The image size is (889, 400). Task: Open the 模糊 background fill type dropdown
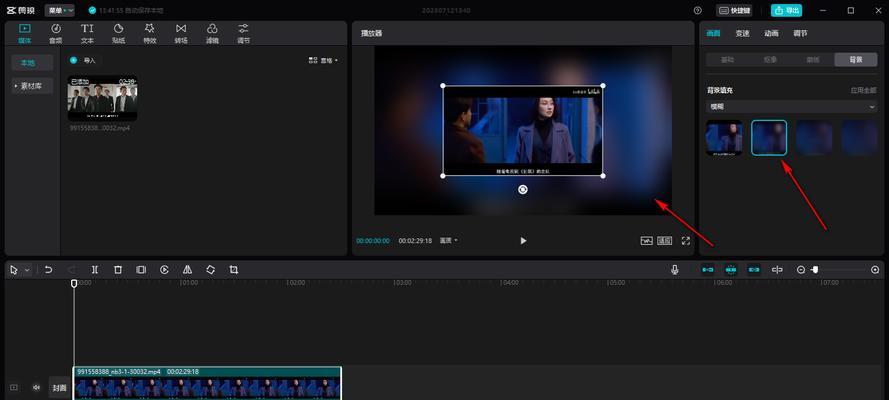coord(791,107)
